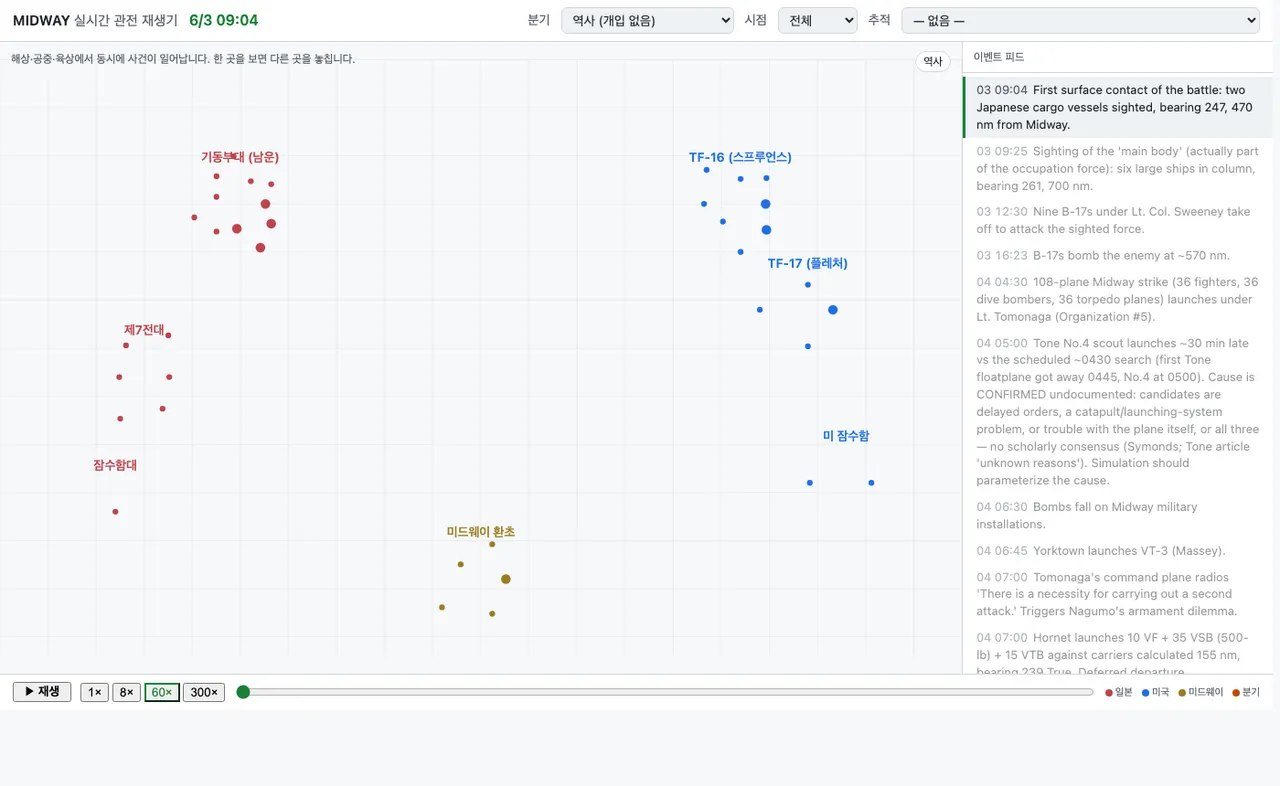Switch speed to 300×
Screen dimensions: 1280x786
click(204, 692)
